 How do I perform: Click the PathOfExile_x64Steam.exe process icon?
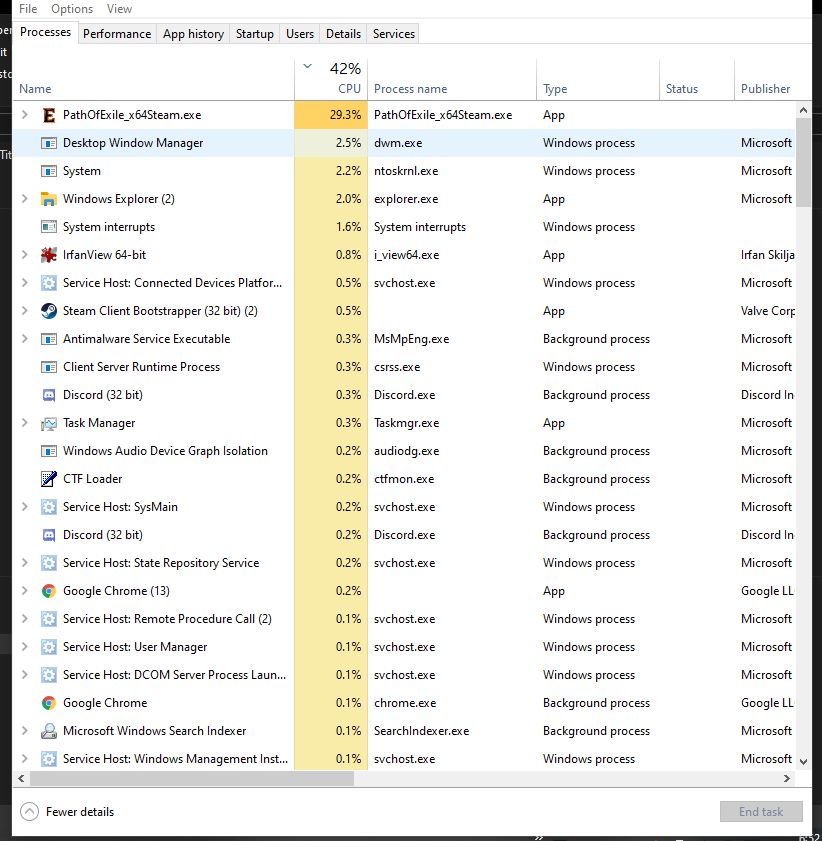(x=47, y=114)
